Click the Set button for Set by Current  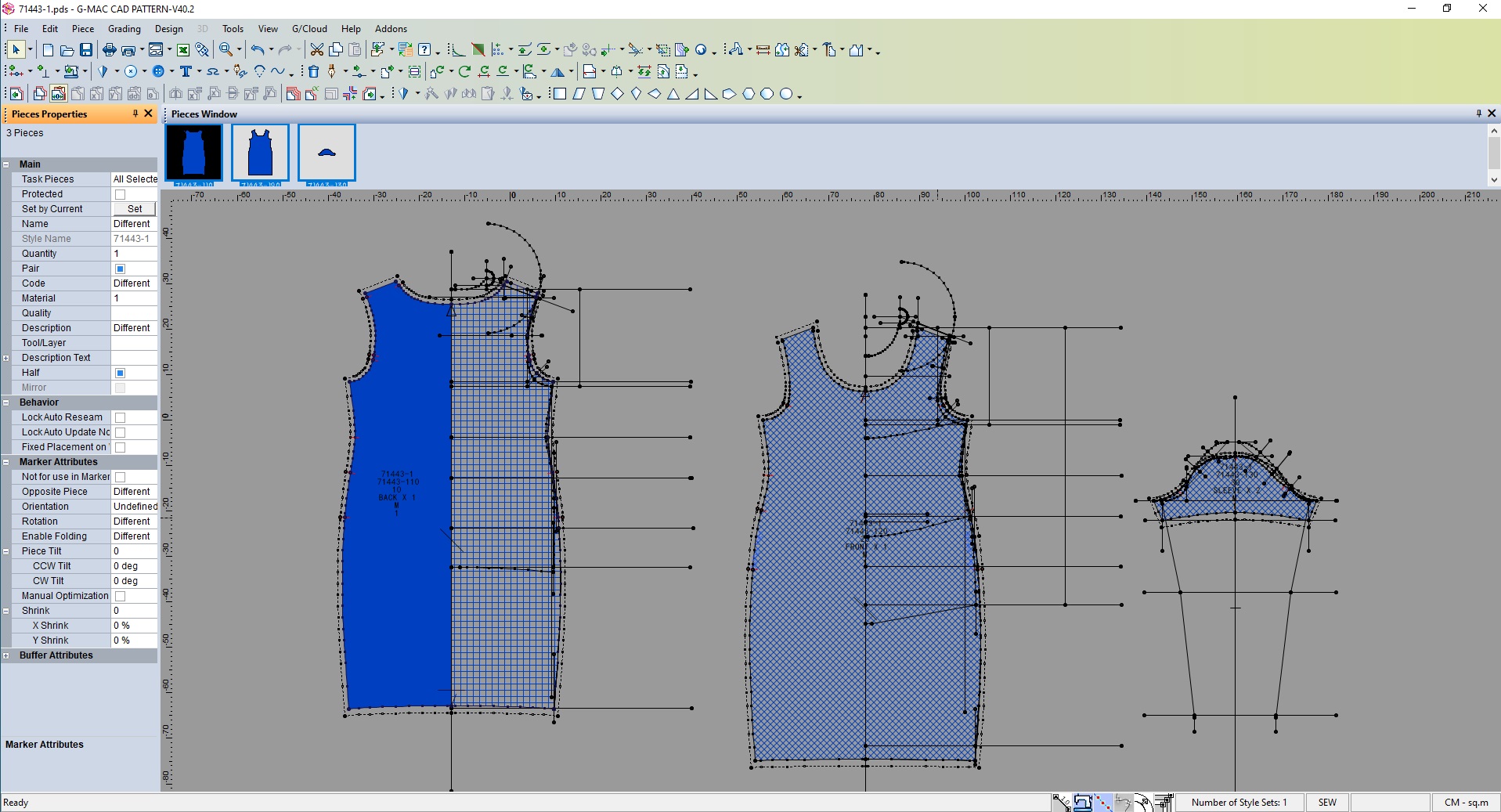[x=135, y=209]
